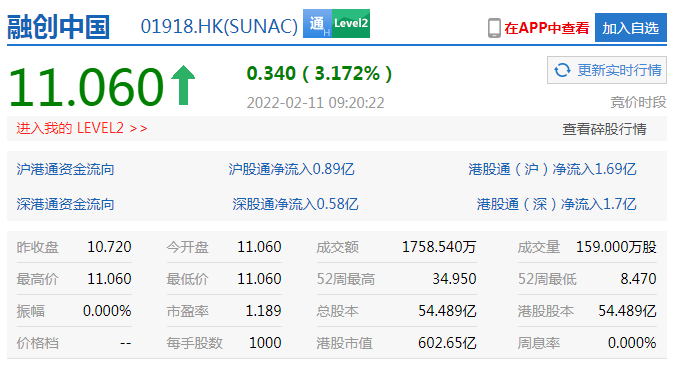
Task: Refresh quotes with 更新实时行情 button
Action: pyautogui.click(x=607, y=70)
